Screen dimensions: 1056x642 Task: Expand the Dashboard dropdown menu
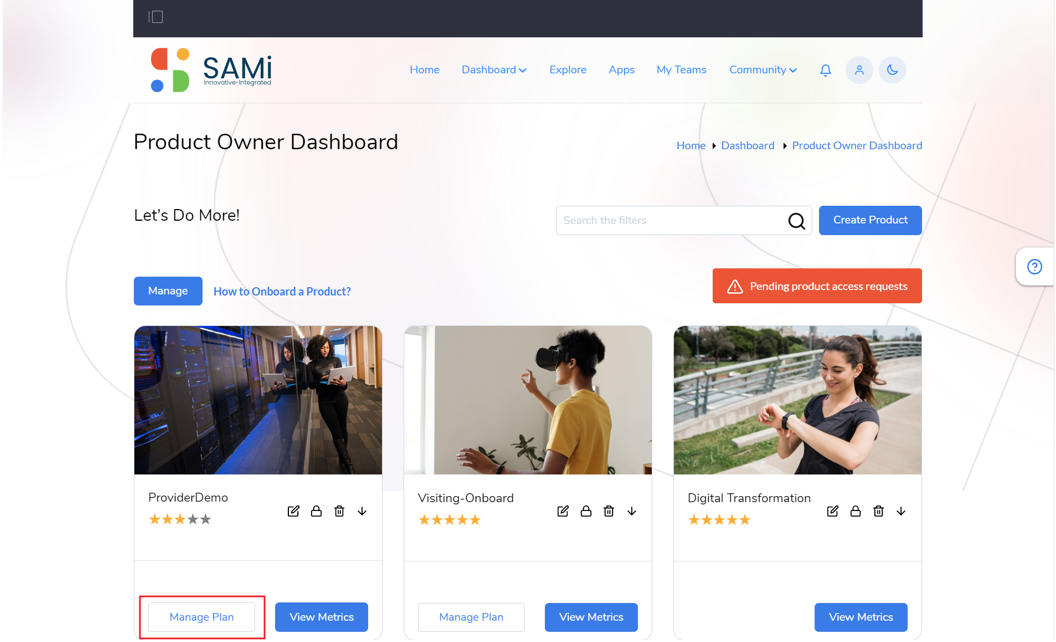[493, 70]
